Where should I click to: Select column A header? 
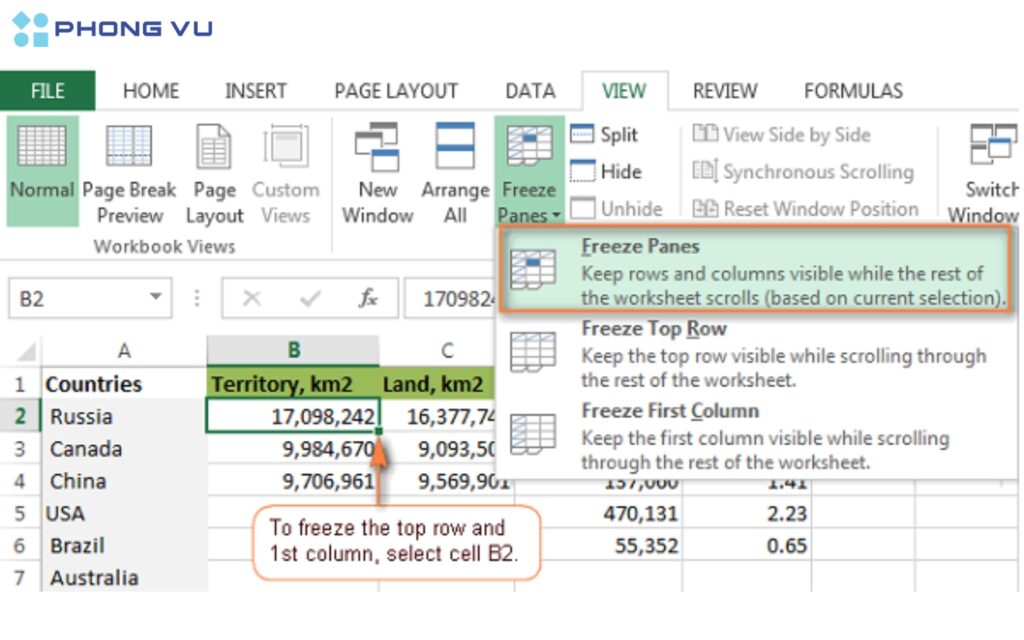tap(124, 351)
